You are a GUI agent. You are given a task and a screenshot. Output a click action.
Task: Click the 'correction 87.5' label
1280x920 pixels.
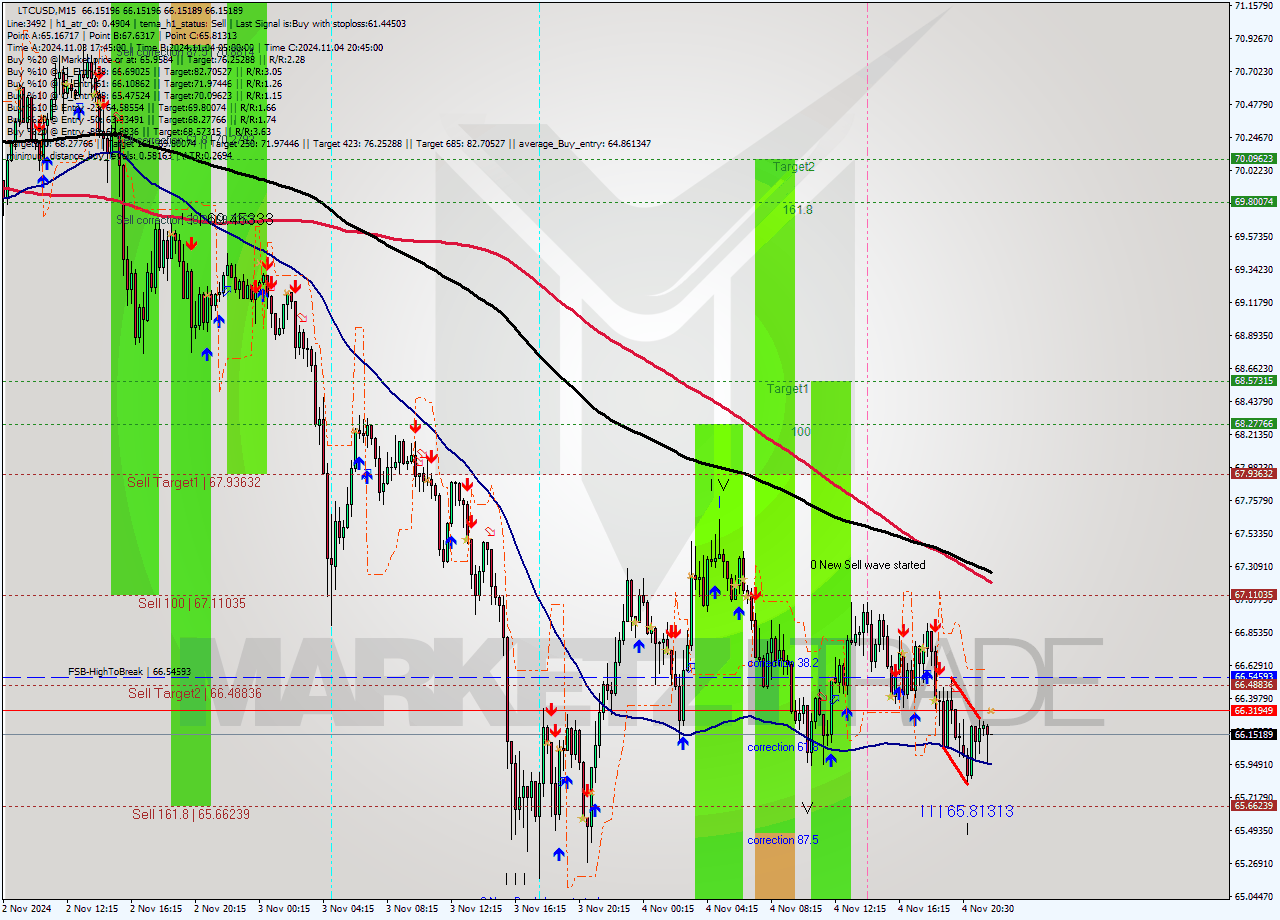(783, 840)
